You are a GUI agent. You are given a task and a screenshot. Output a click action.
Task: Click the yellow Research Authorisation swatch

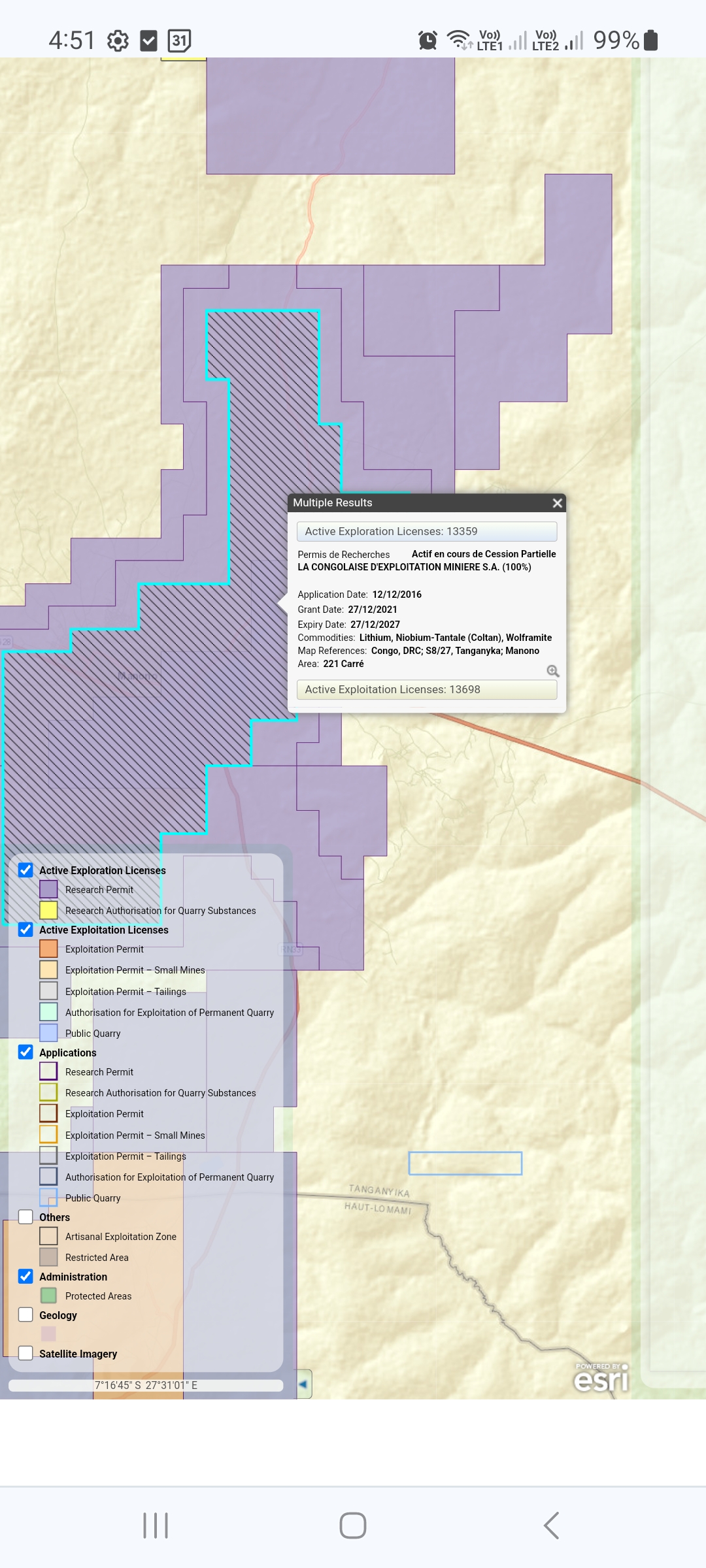point(48,910)
